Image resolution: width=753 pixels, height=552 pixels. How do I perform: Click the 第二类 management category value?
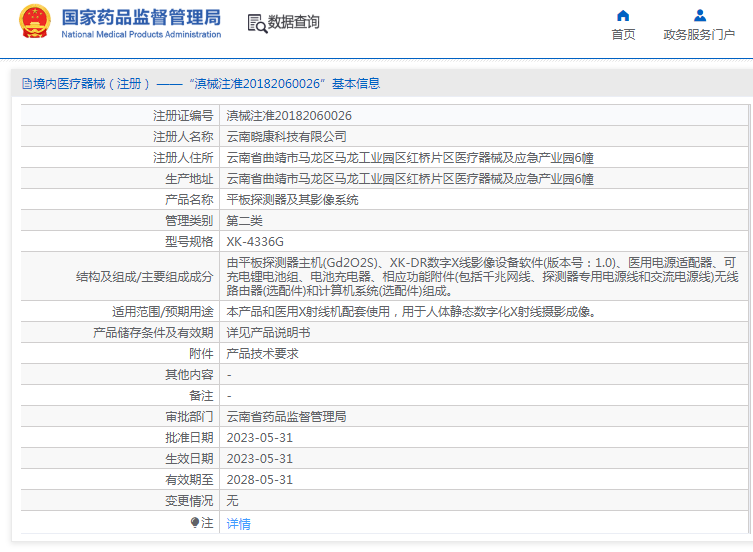click(x=244, y=221)
